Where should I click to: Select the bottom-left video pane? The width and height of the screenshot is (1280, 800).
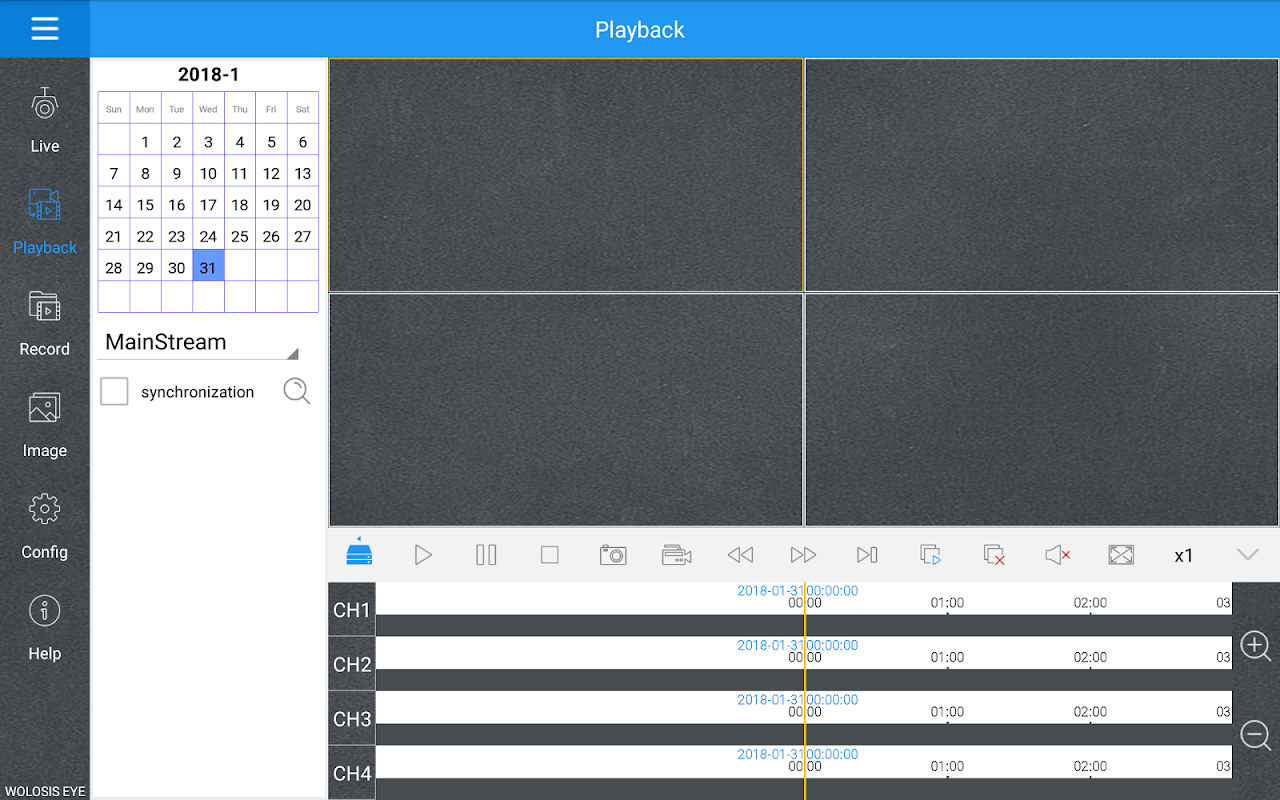point(566,410)
